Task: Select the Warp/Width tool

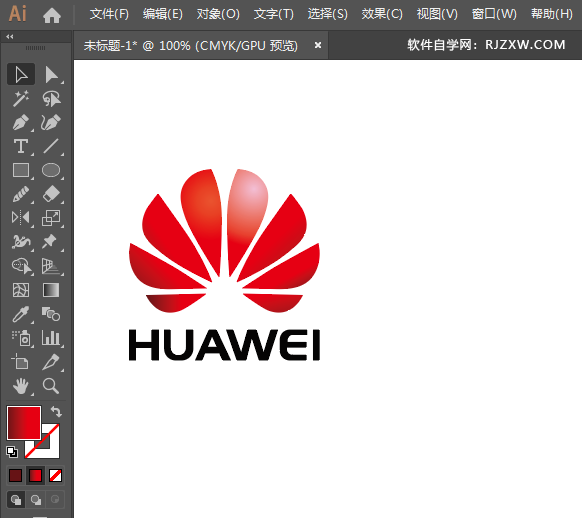Action: click(x=21, y=242)
